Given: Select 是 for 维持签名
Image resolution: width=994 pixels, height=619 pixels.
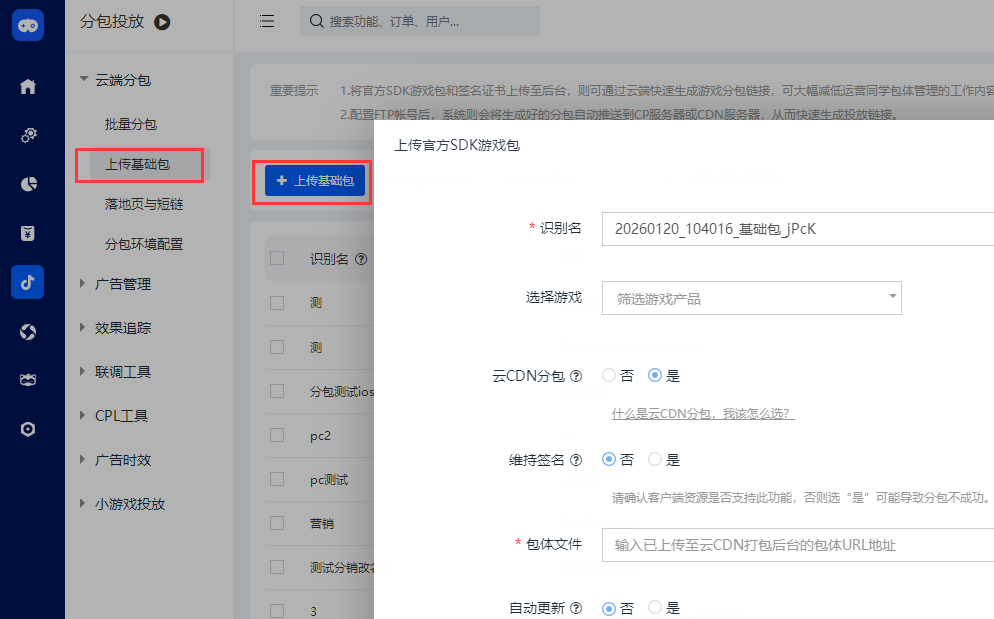Looking at the screenshot, I should (655, 460).
